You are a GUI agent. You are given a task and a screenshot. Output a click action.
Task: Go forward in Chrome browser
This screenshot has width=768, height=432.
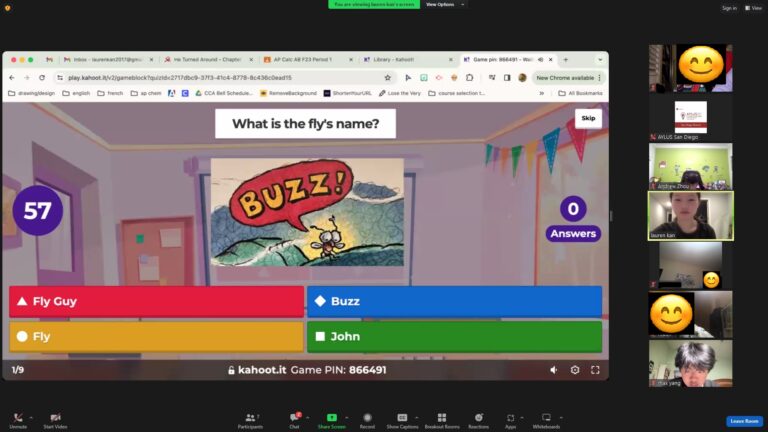click(27, 77)
